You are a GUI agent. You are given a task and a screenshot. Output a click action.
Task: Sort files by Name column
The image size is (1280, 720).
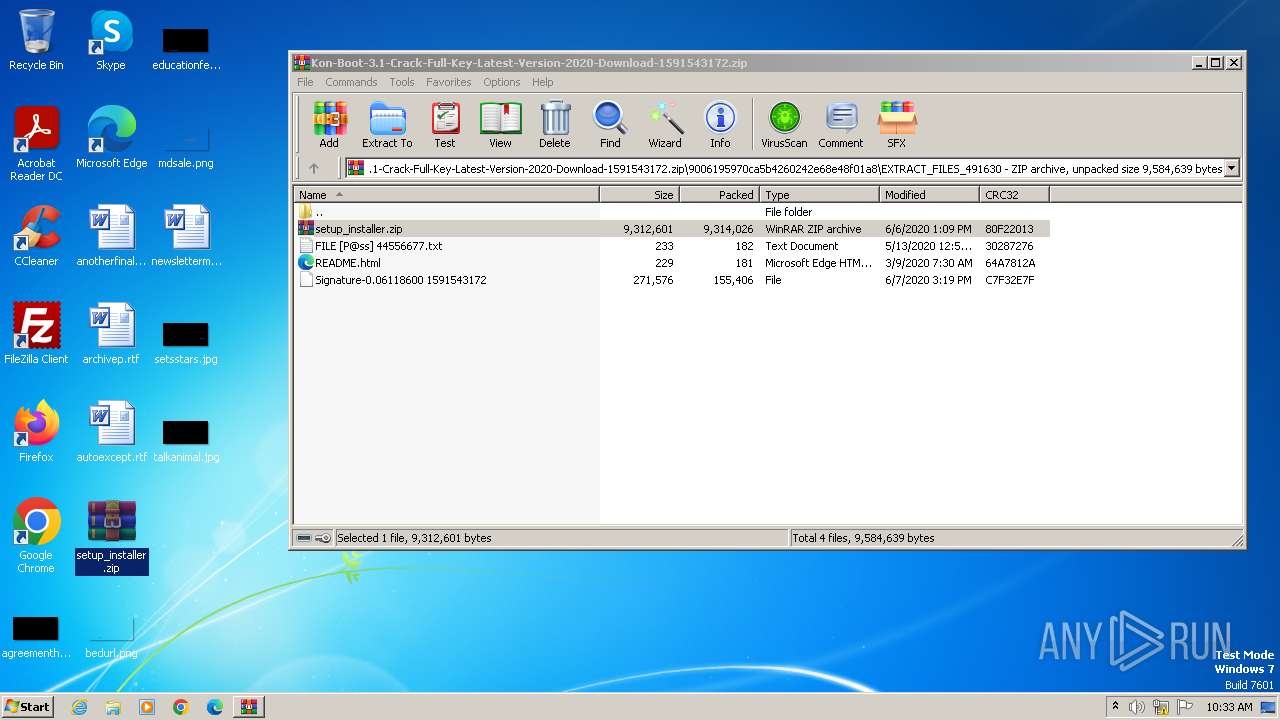click(446, 195)
